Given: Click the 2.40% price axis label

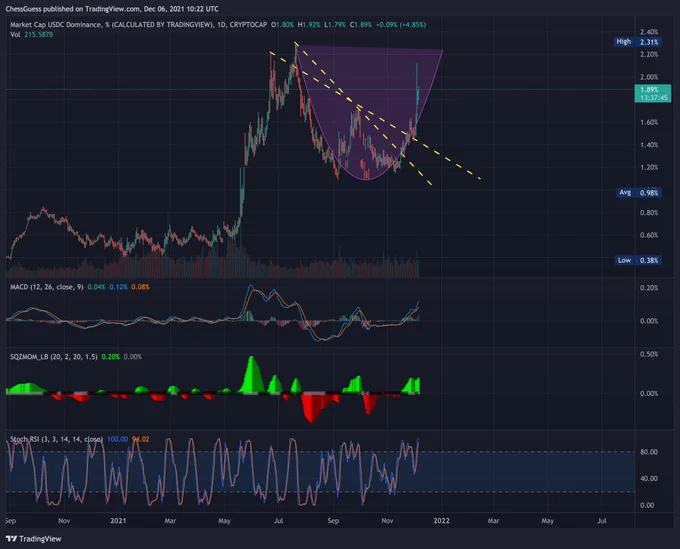Looking at the screenshot, I should [649, 32].
